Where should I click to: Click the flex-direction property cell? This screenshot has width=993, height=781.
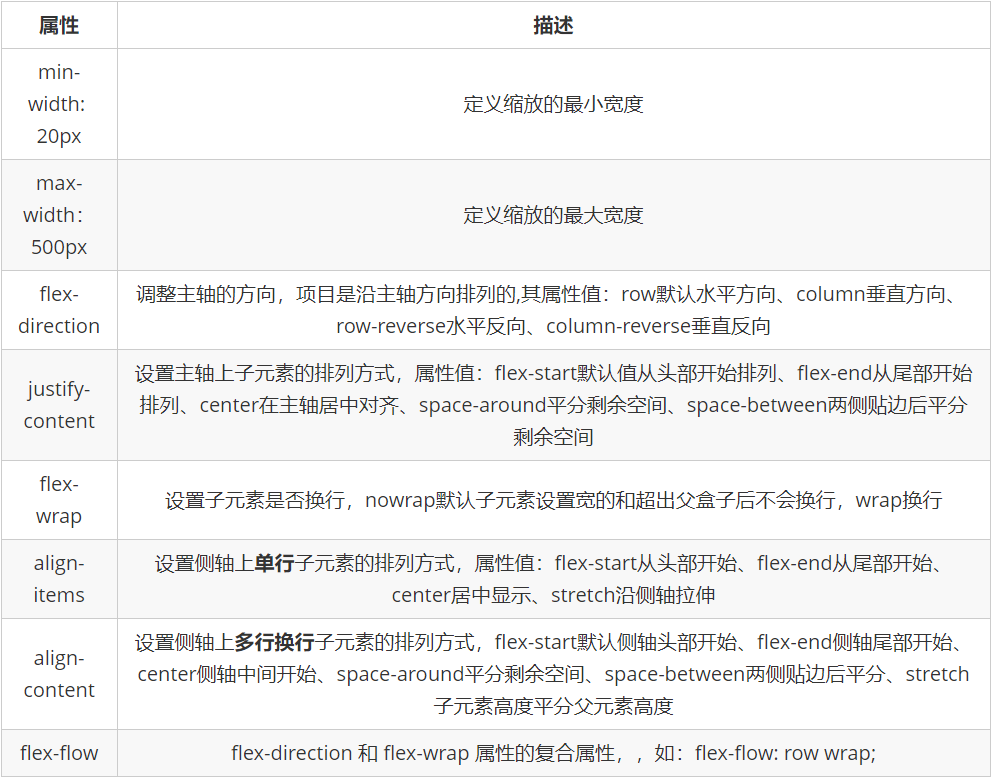58,309
